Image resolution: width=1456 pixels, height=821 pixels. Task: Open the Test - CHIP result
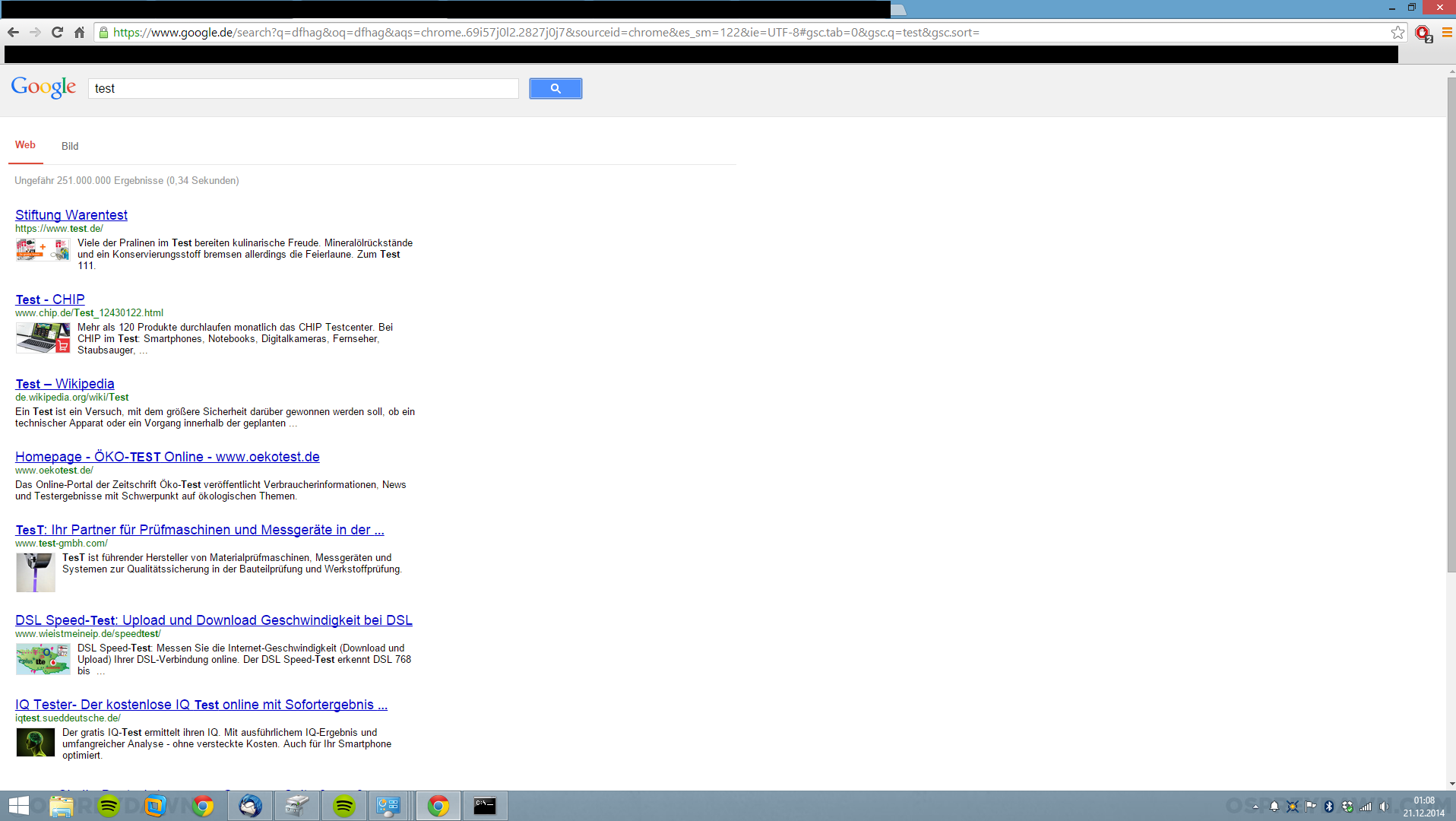pyautogui.click(x=50, y=300)
